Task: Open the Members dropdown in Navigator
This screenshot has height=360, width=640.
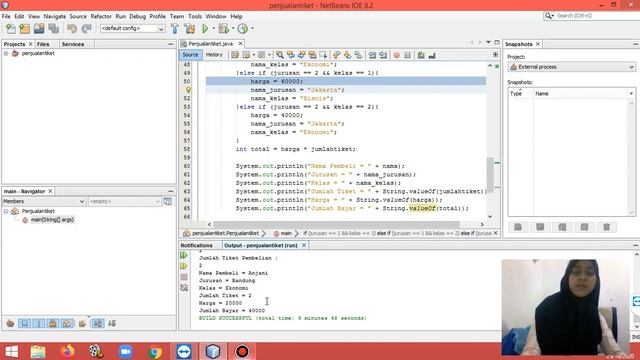Action: coord(43,202)
